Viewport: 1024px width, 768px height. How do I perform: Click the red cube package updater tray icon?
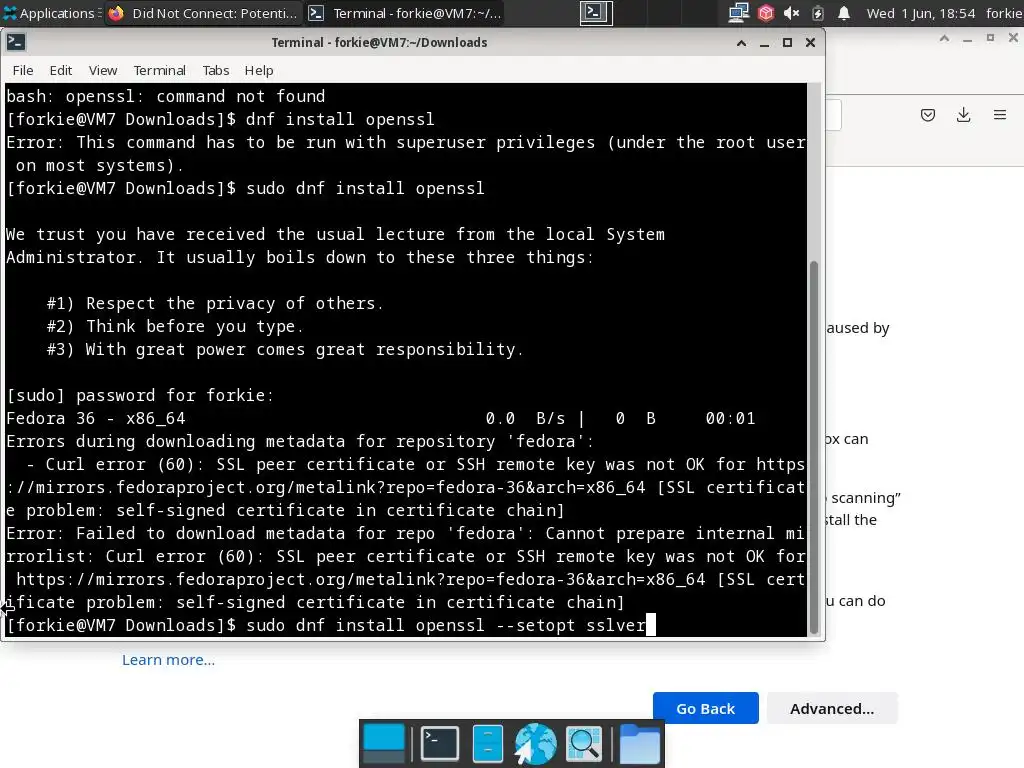765,13
